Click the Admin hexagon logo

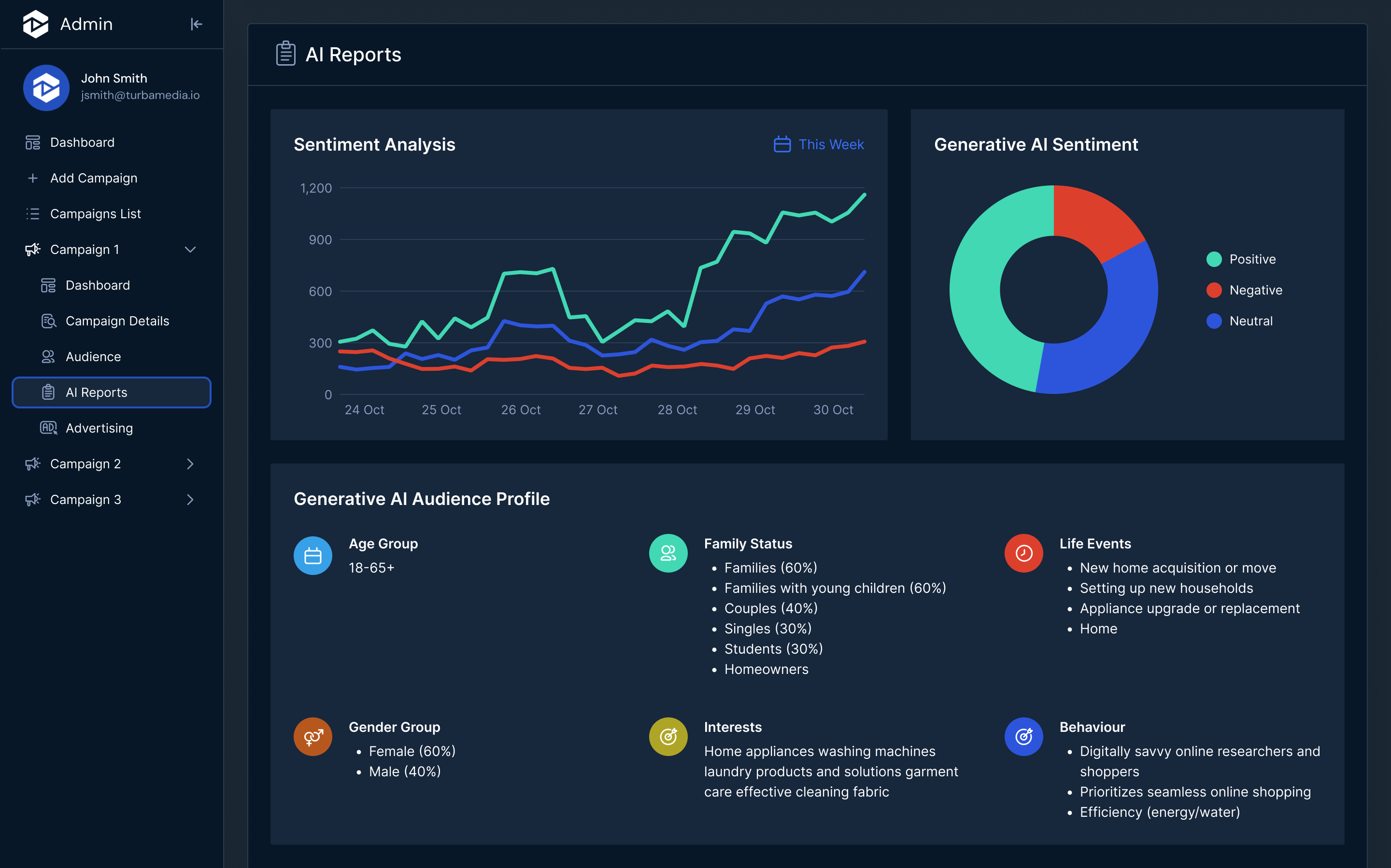[36, 24]
